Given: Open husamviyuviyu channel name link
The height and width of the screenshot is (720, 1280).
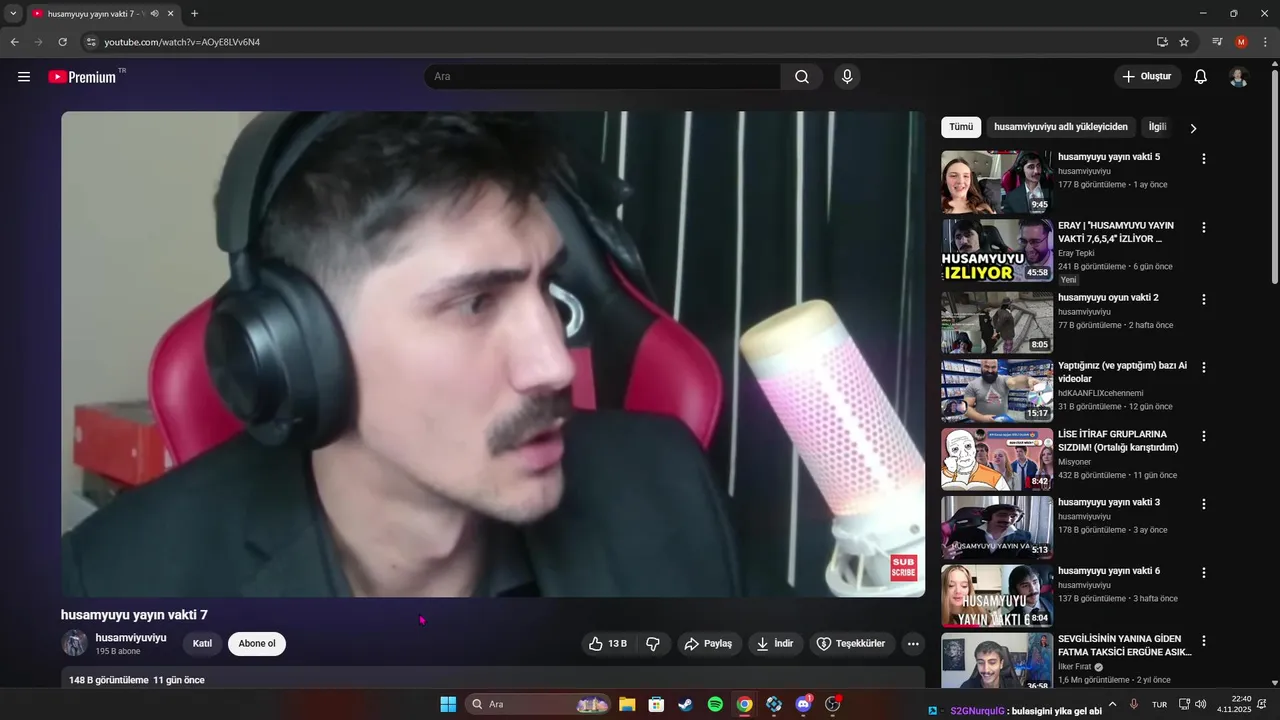Looking at the screenshot, I should (x=131, y=638).
